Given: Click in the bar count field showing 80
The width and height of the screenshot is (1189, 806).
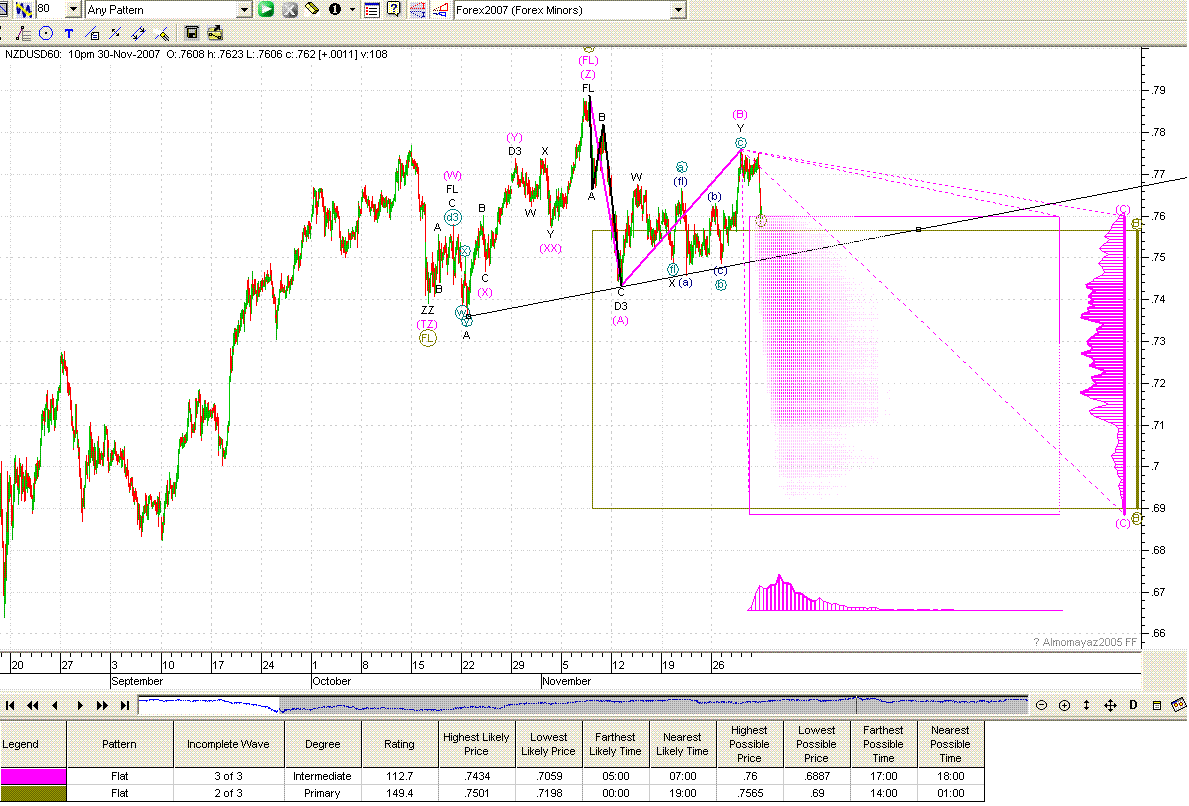Looking at the screenshot, I should click(50, 10).
